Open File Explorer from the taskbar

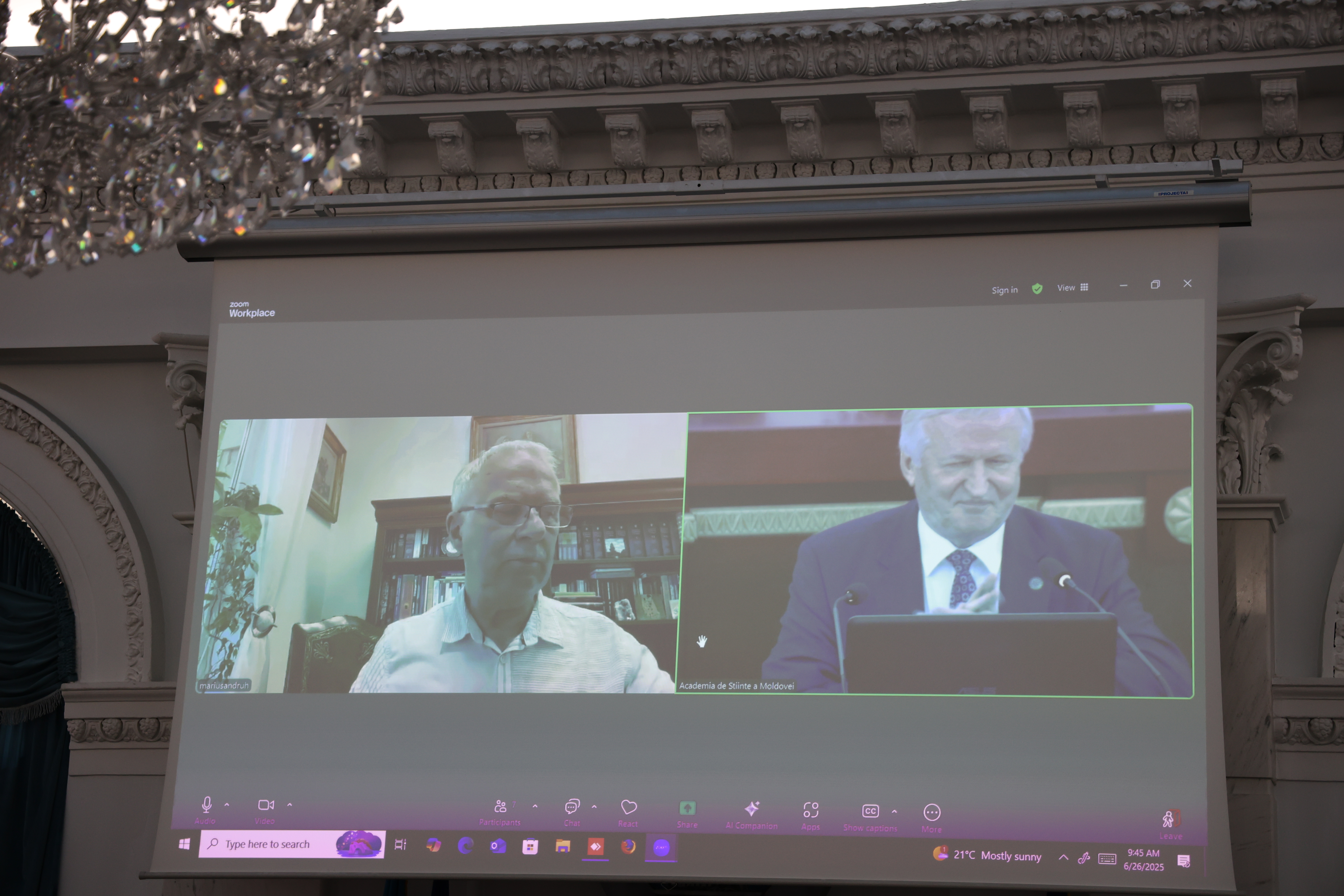[x=563, y=846]
